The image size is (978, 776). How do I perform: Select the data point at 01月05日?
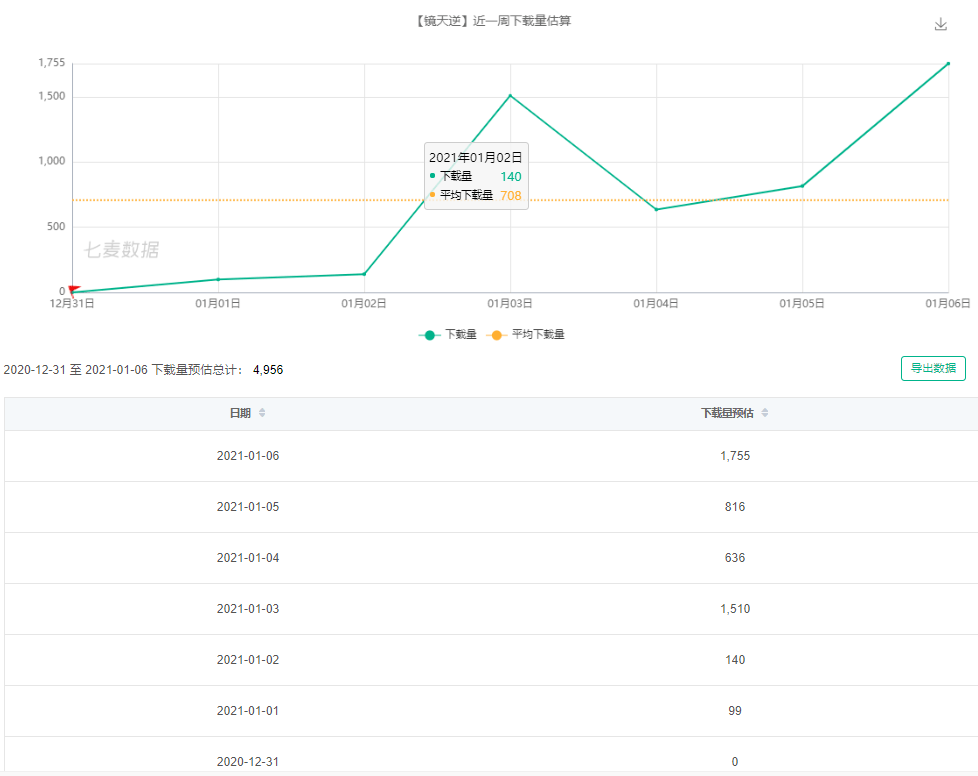pyautogui.click(x=802, y=186)
